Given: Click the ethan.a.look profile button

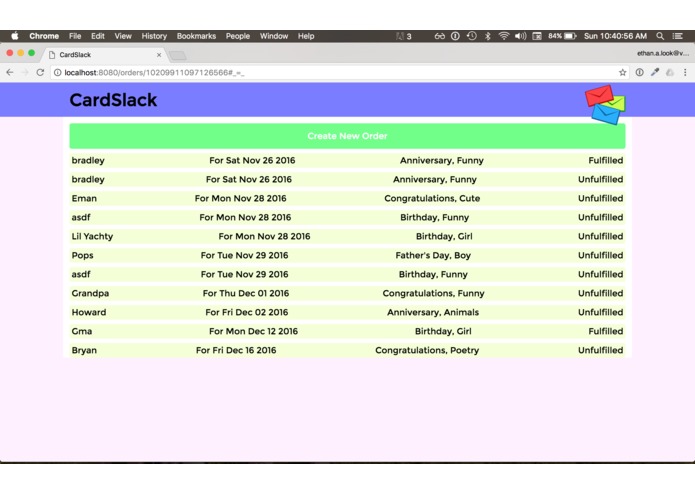Looking at the screenshot, I should click(663, 53).
